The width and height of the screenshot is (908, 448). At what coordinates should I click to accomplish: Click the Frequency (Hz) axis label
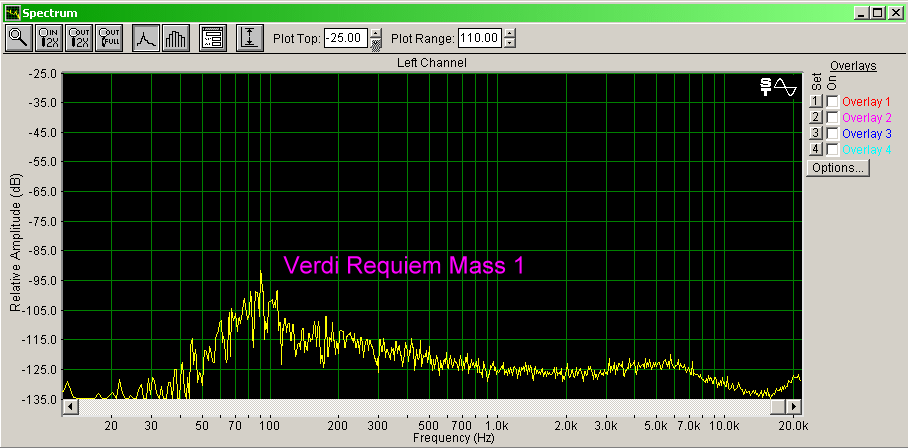pos(453,438)
